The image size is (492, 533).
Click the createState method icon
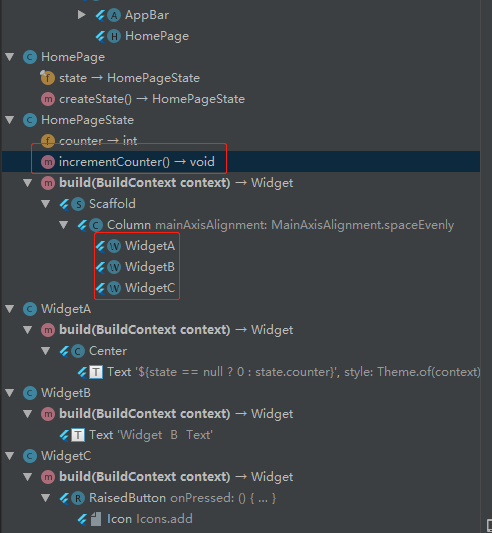[x=48, y=99]
